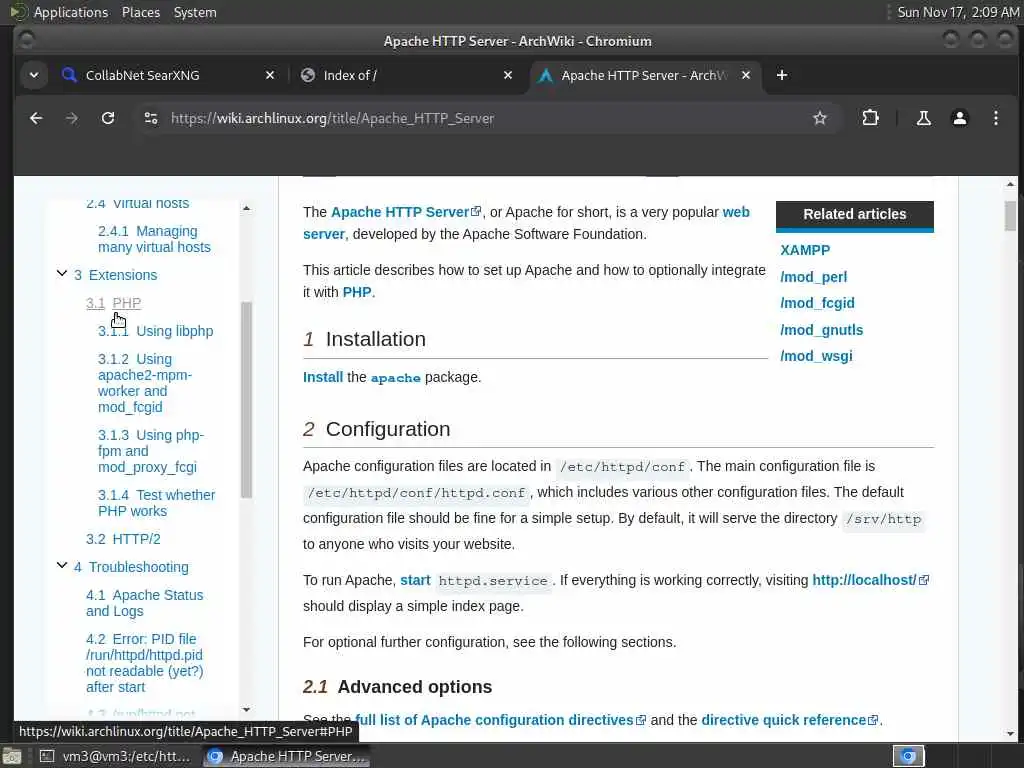The width and height of the screenshot is (1024, 768).
Task: Reload the current page
Action: point(108,118)
